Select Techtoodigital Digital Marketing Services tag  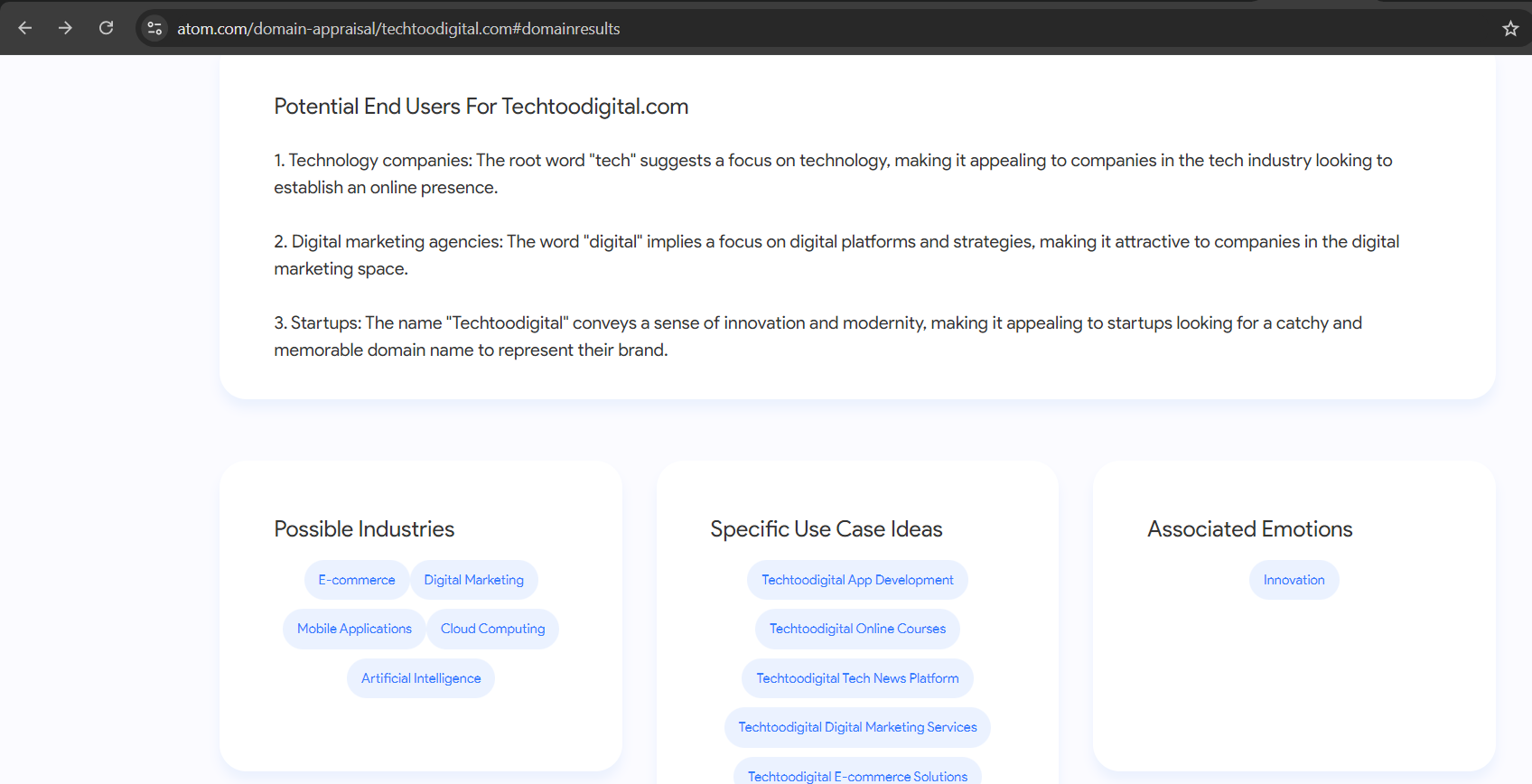[857, 727]
